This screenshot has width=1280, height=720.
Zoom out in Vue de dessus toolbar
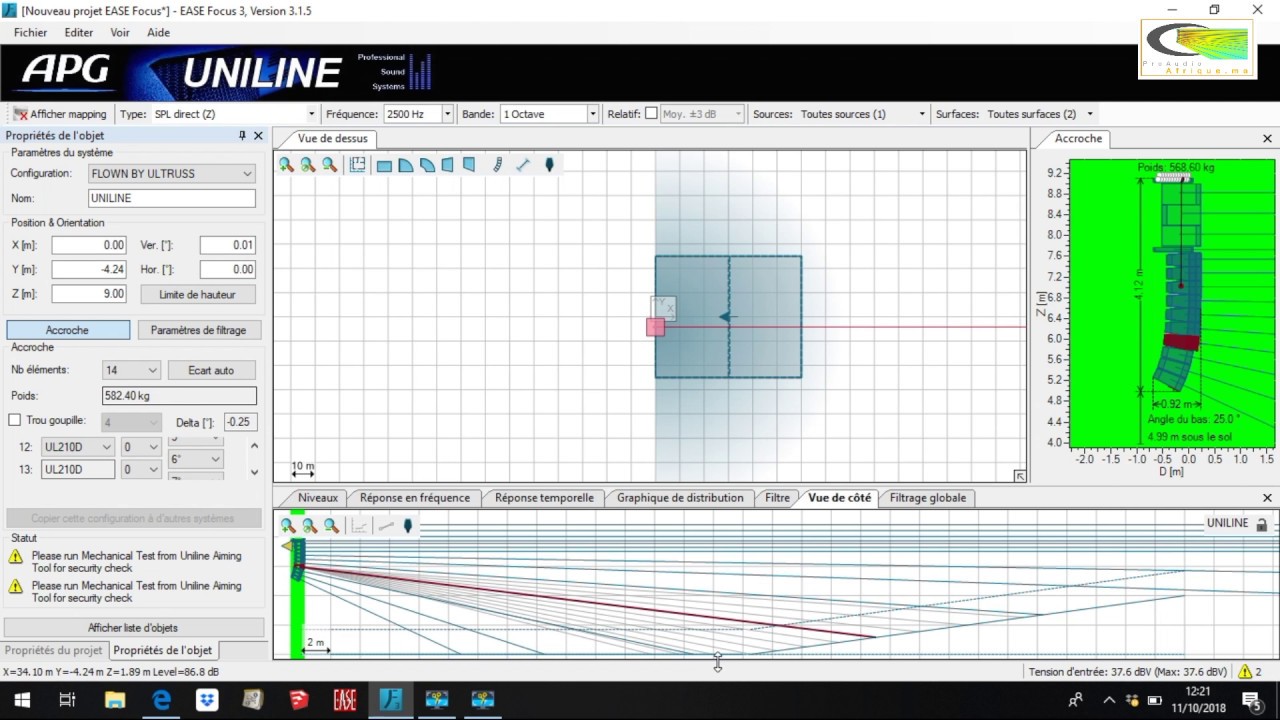click(x=330, y=165)
